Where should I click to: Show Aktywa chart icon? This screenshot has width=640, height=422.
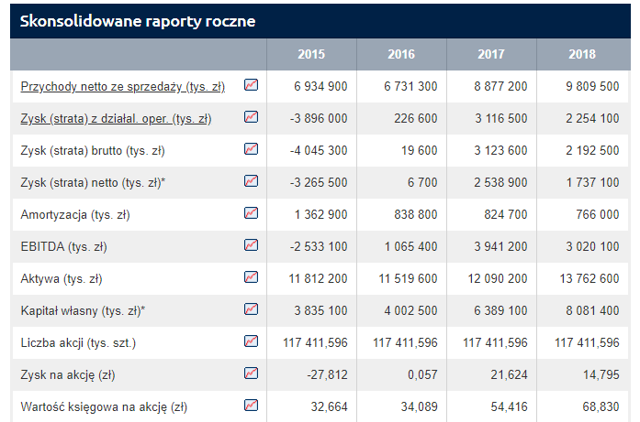pyautogui.click(x=251, y=277)
